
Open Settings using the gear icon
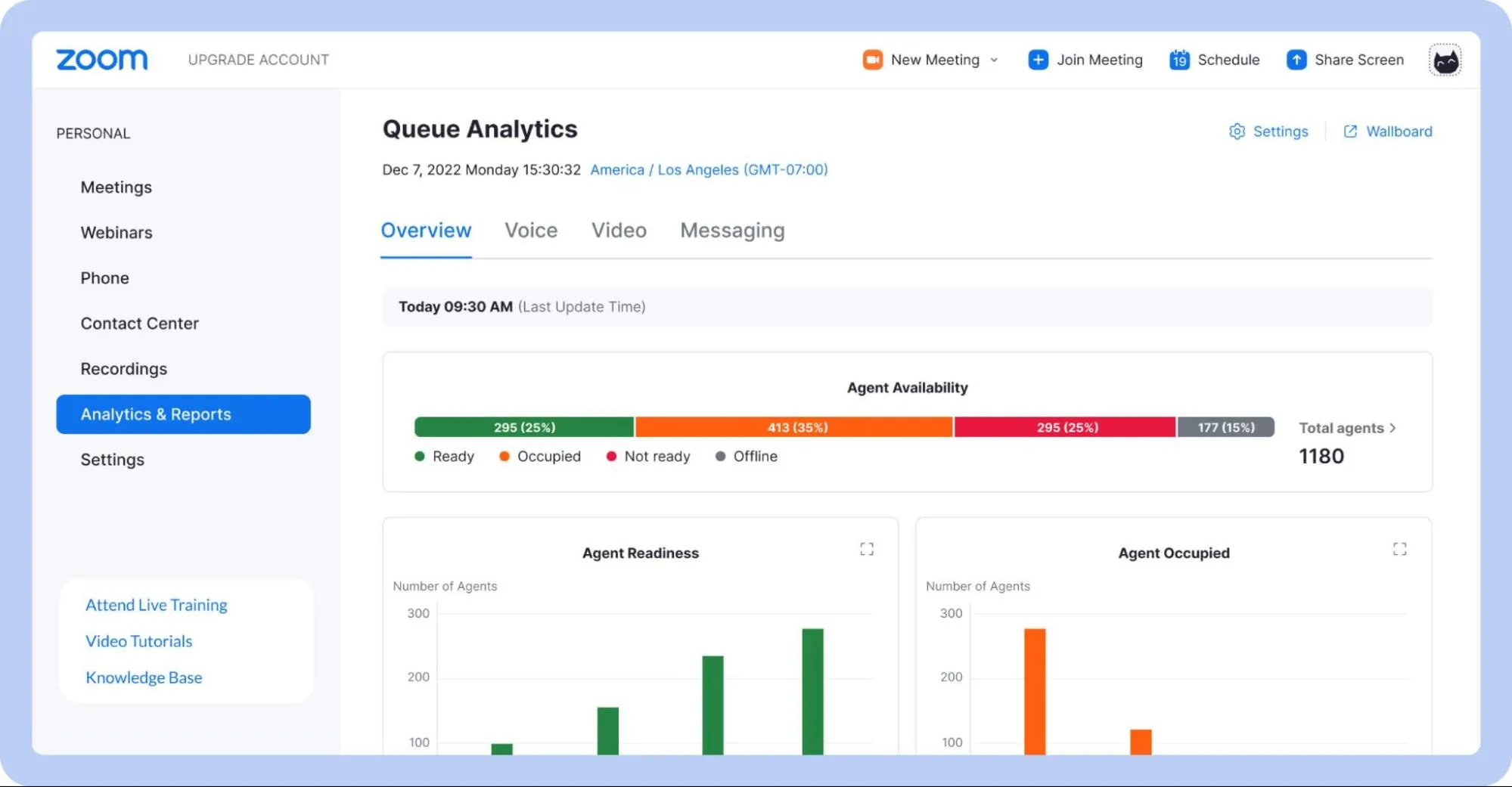coord(1237,131)
